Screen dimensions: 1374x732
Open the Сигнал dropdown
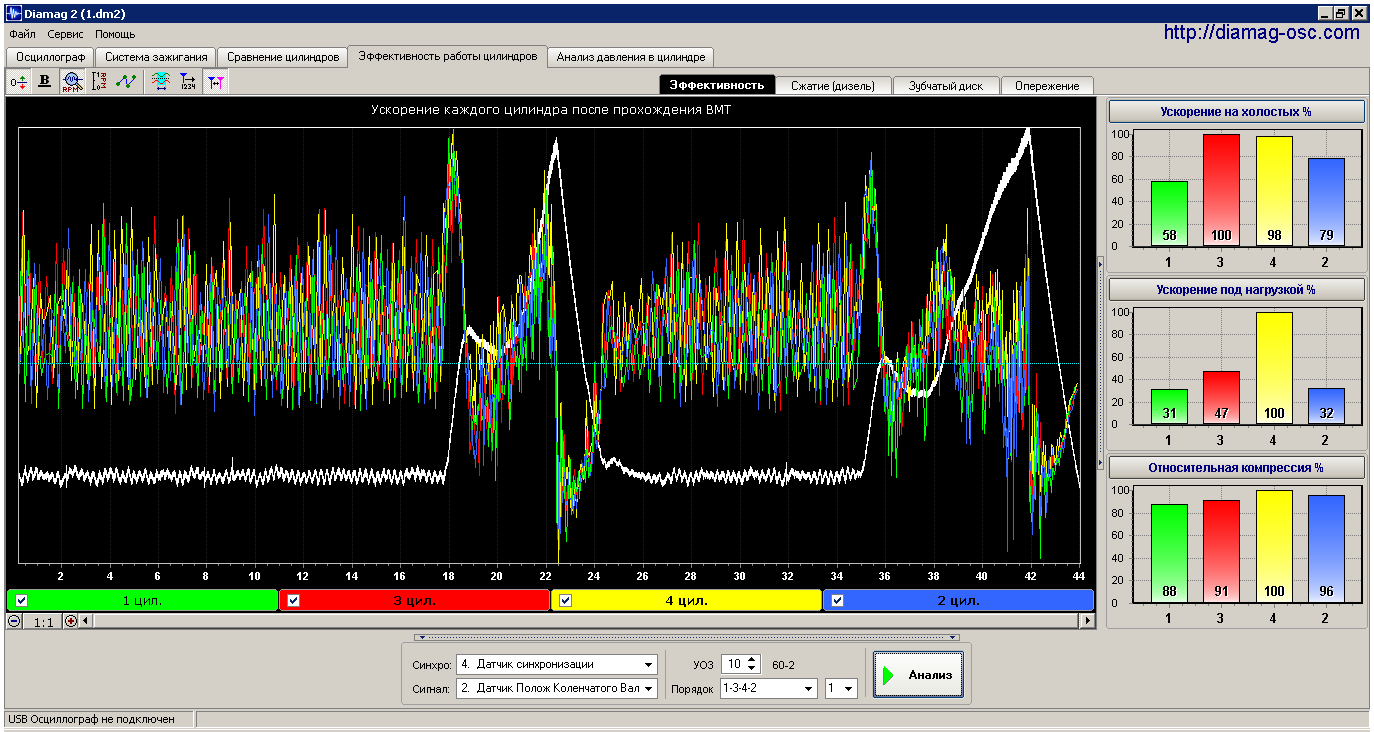(x=649, y=688)
